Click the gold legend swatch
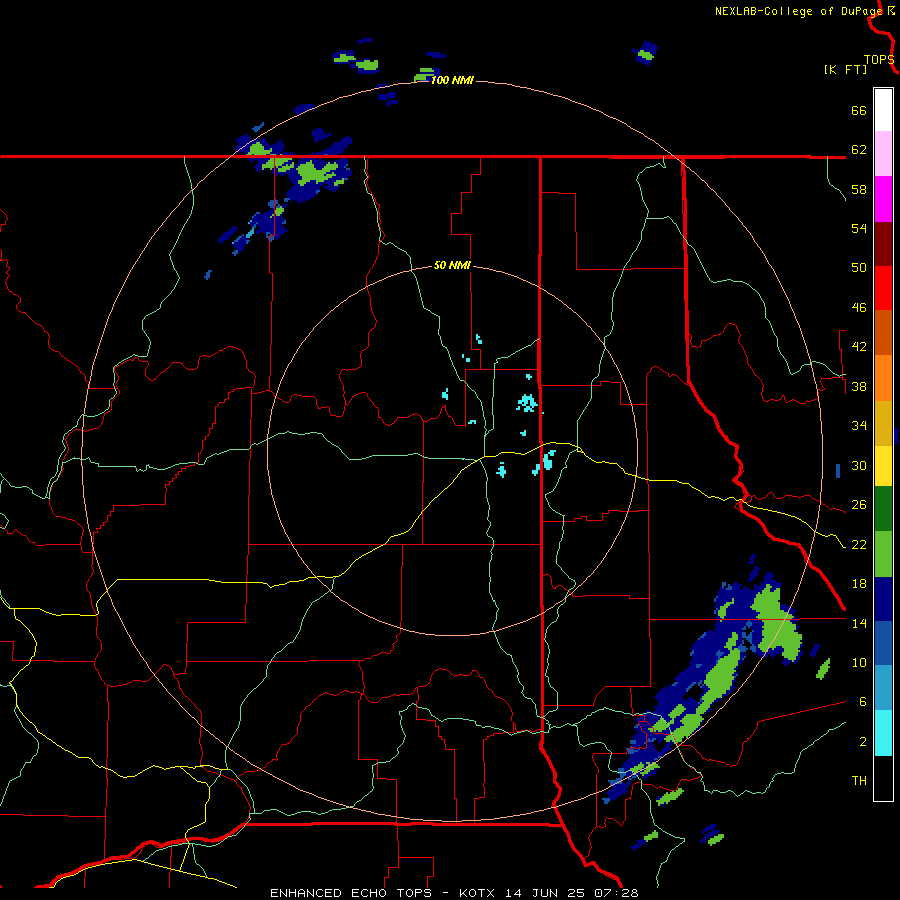This screenshot has width=900, height=900. 883,423
